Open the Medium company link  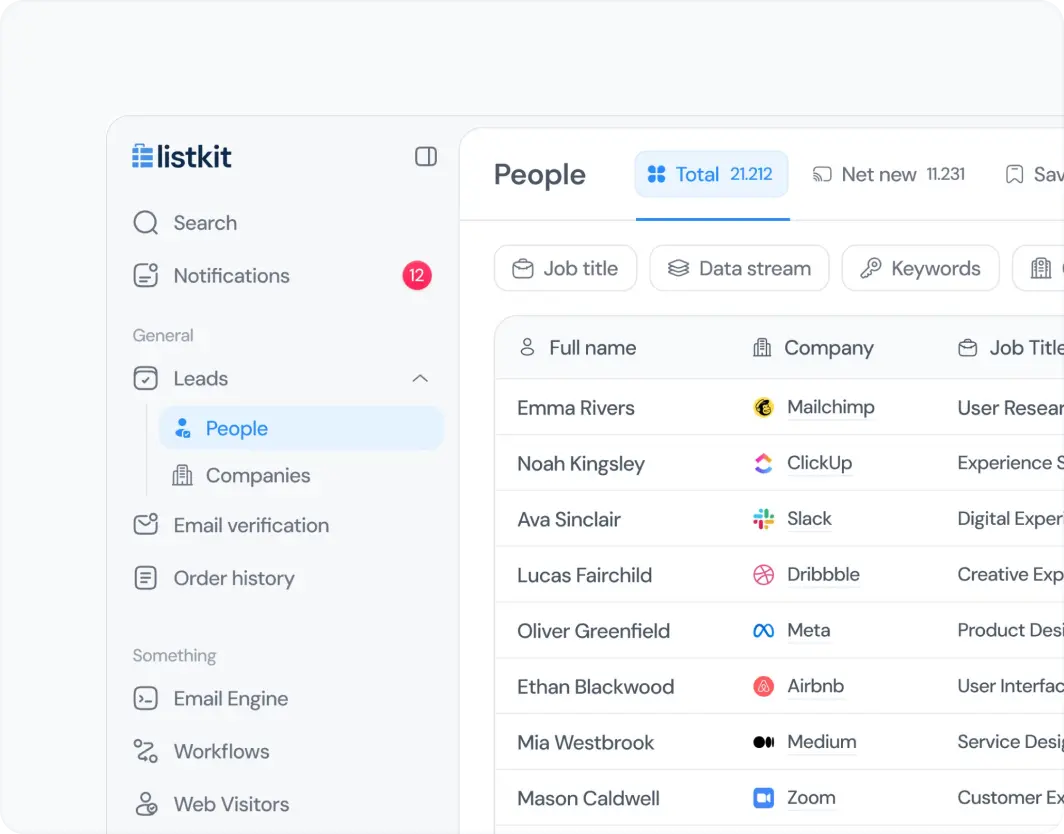[x=821, y=742]
